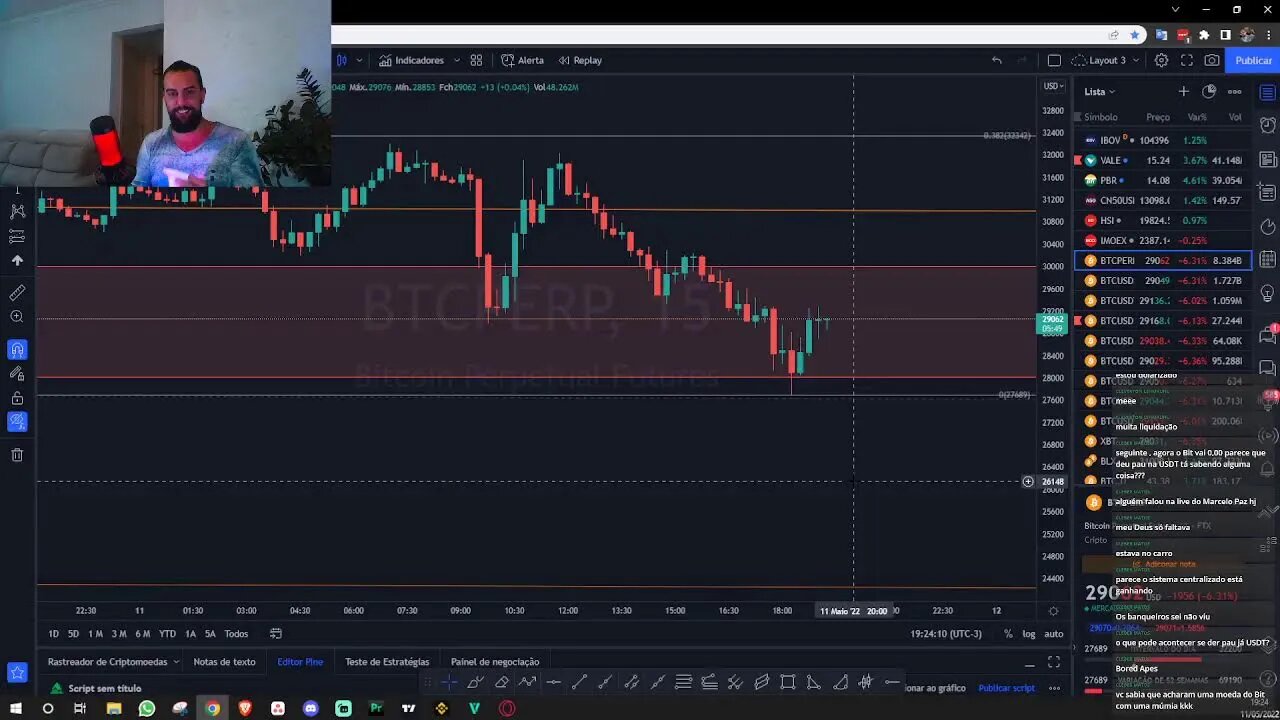Open favorites star toolbar toggle

pyautogui.click(x=17, y=673)
